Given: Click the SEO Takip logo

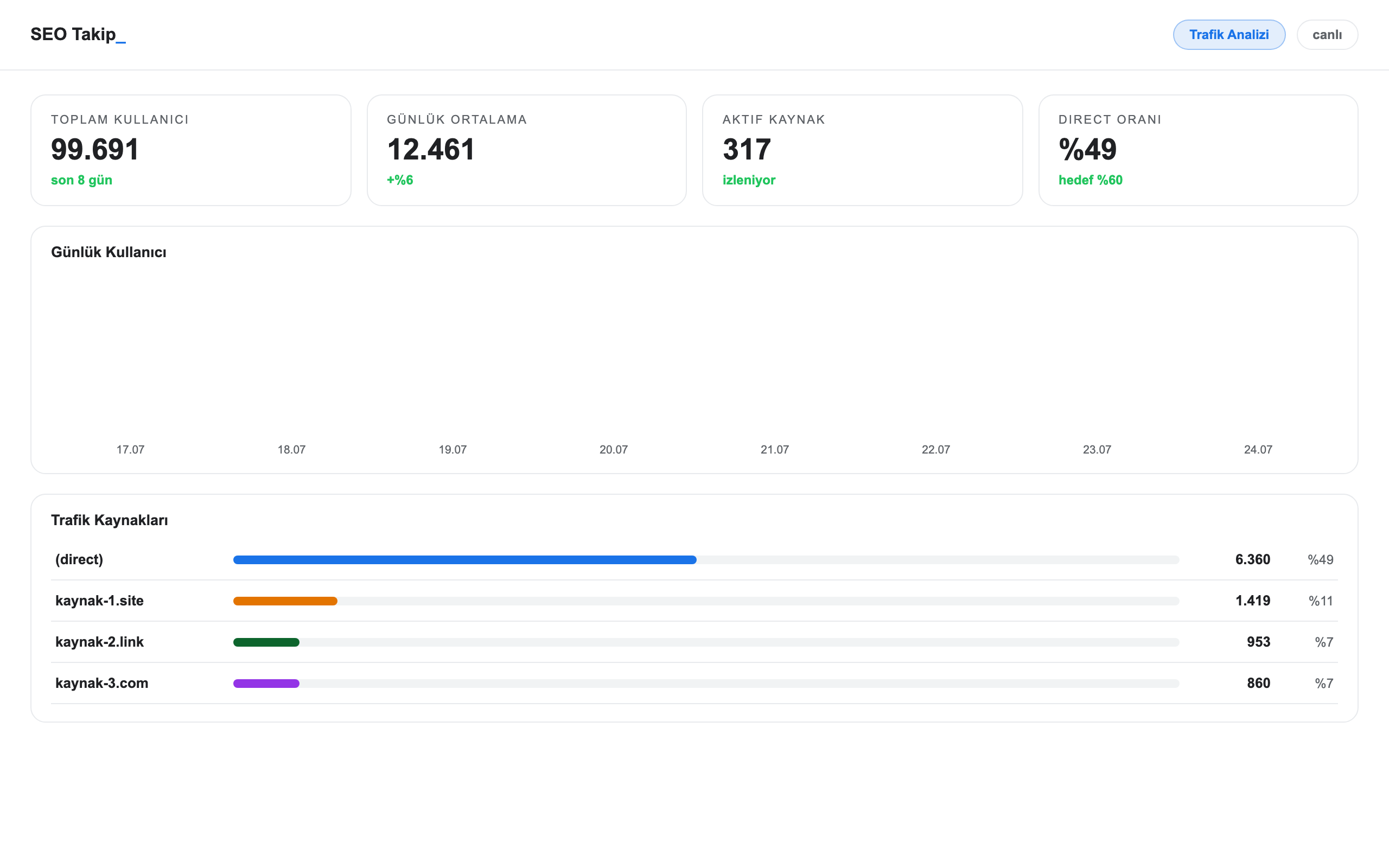Looking at the screenshot, I should click(x=78, y=34).
